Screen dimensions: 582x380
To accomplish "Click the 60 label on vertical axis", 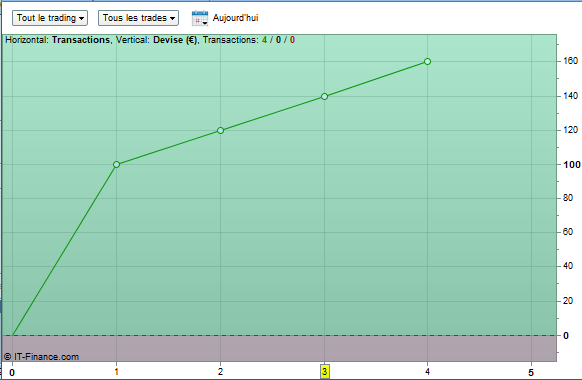I will [568, 232].
